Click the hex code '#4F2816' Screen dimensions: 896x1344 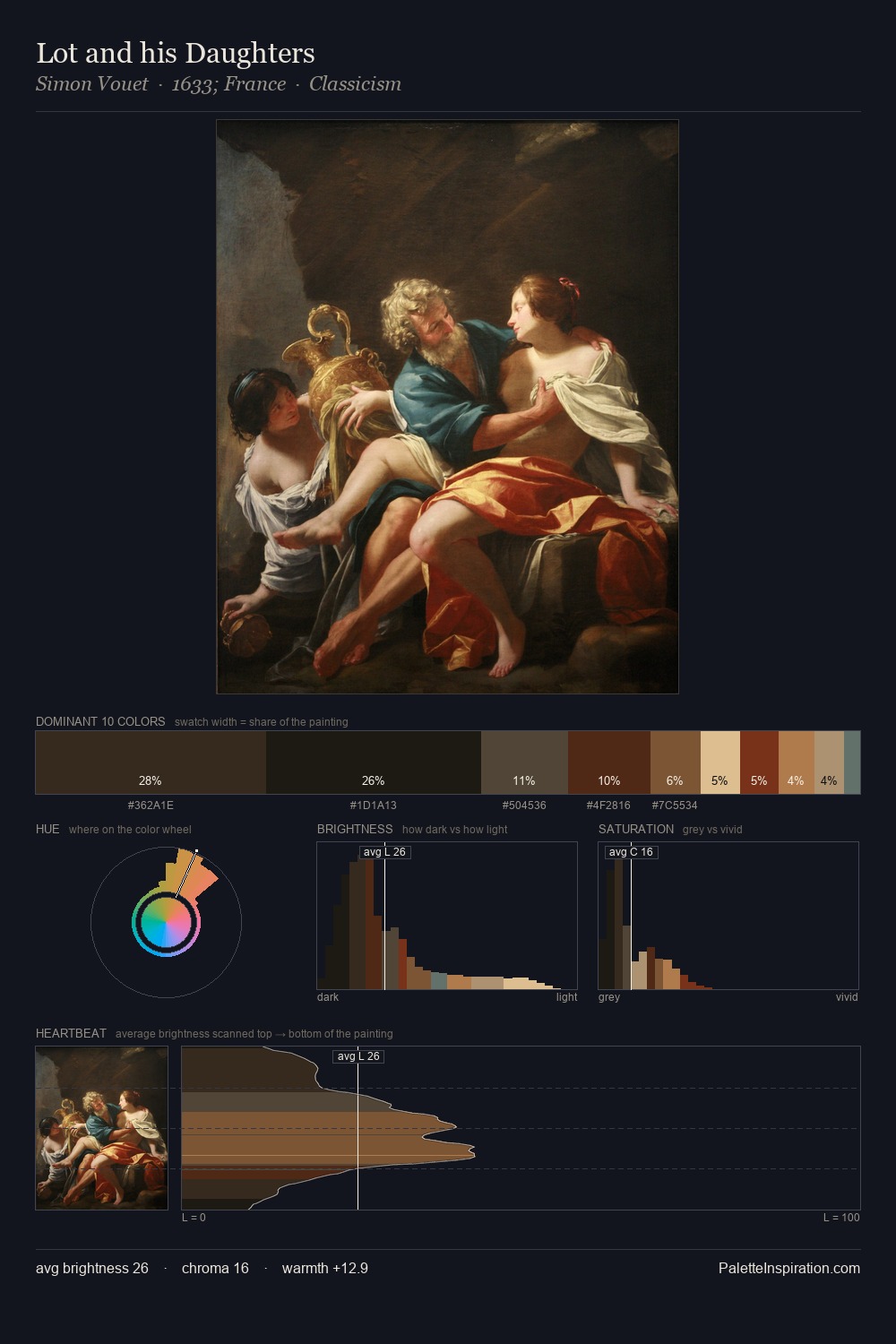click(608, 806)
